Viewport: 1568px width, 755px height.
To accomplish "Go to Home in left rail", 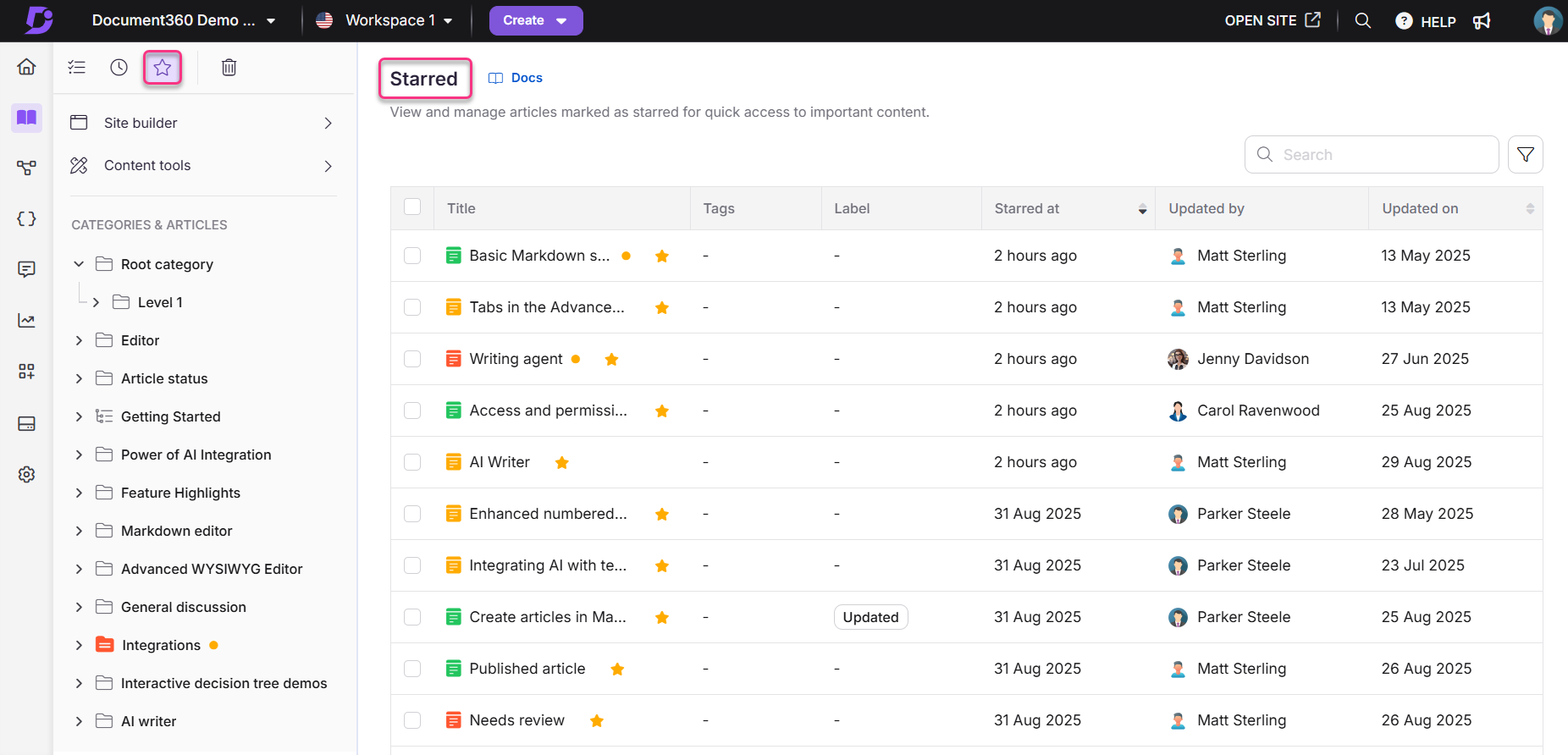I will [26, 67].
